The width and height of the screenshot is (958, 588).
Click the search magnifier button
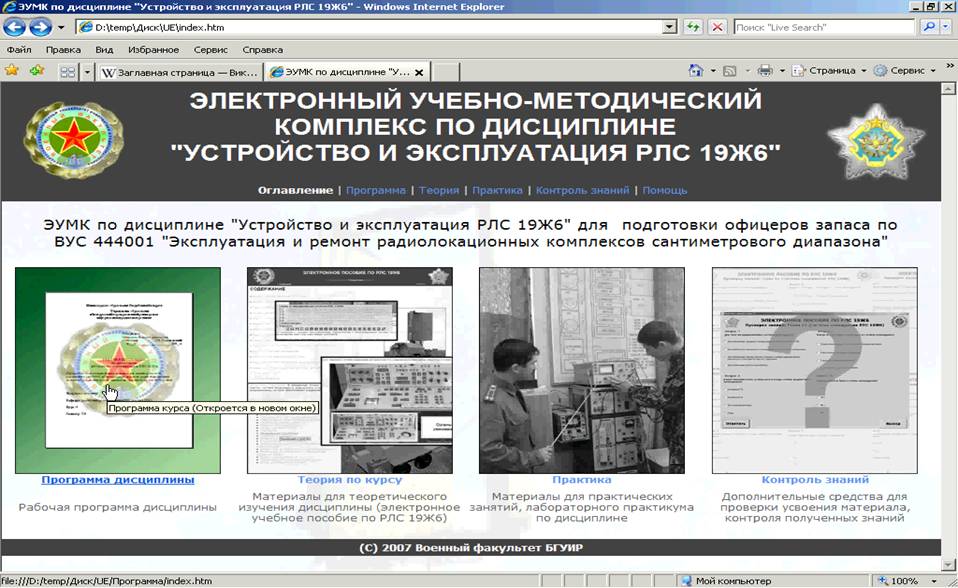[929, 27]
